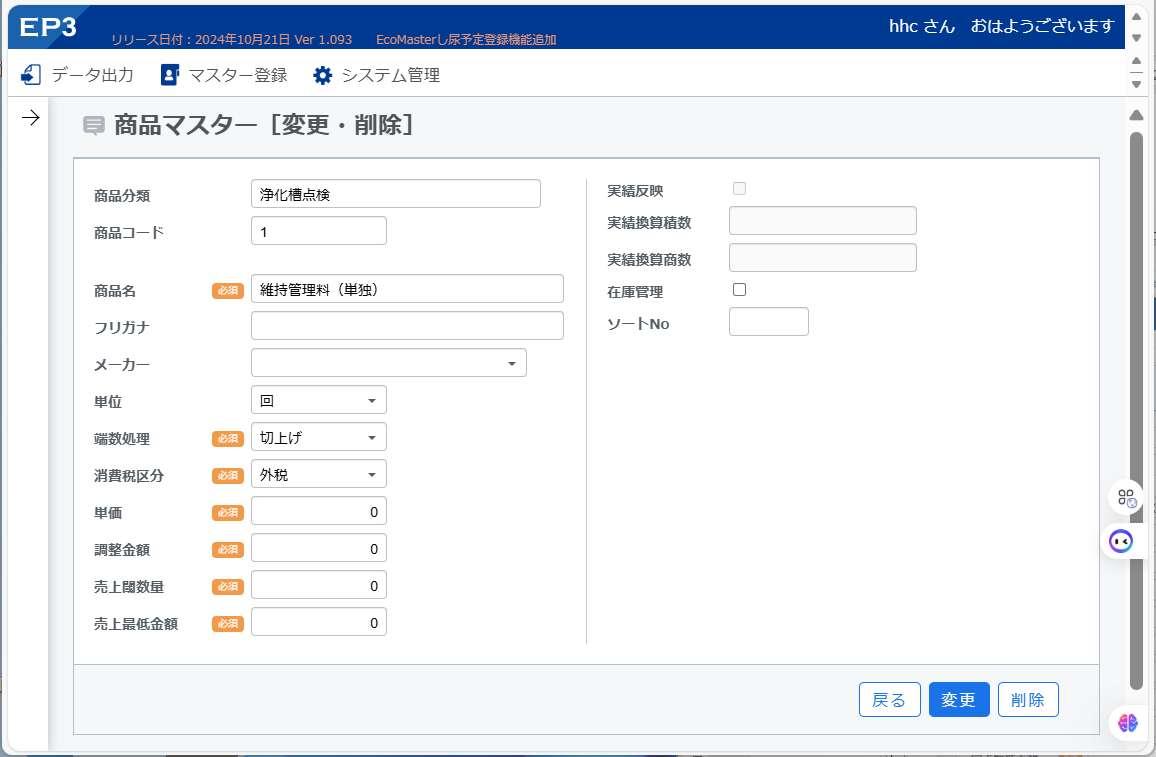Open the 端数処理 dropdown showing 切上げ
The height and width of the screenshot is (757, 1156).
click(x=318, y=437)
